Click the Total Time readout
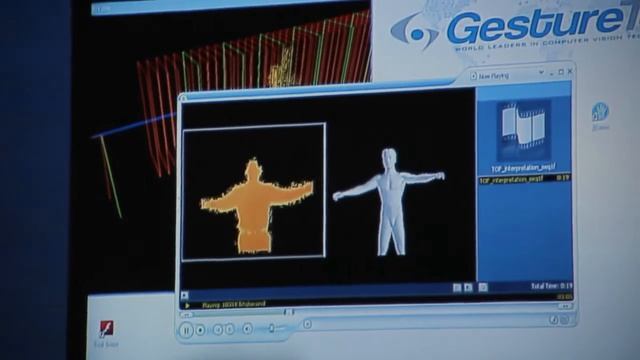Viewport: 640px width, 360px height. pyautogui.click(x=551, y=286)
